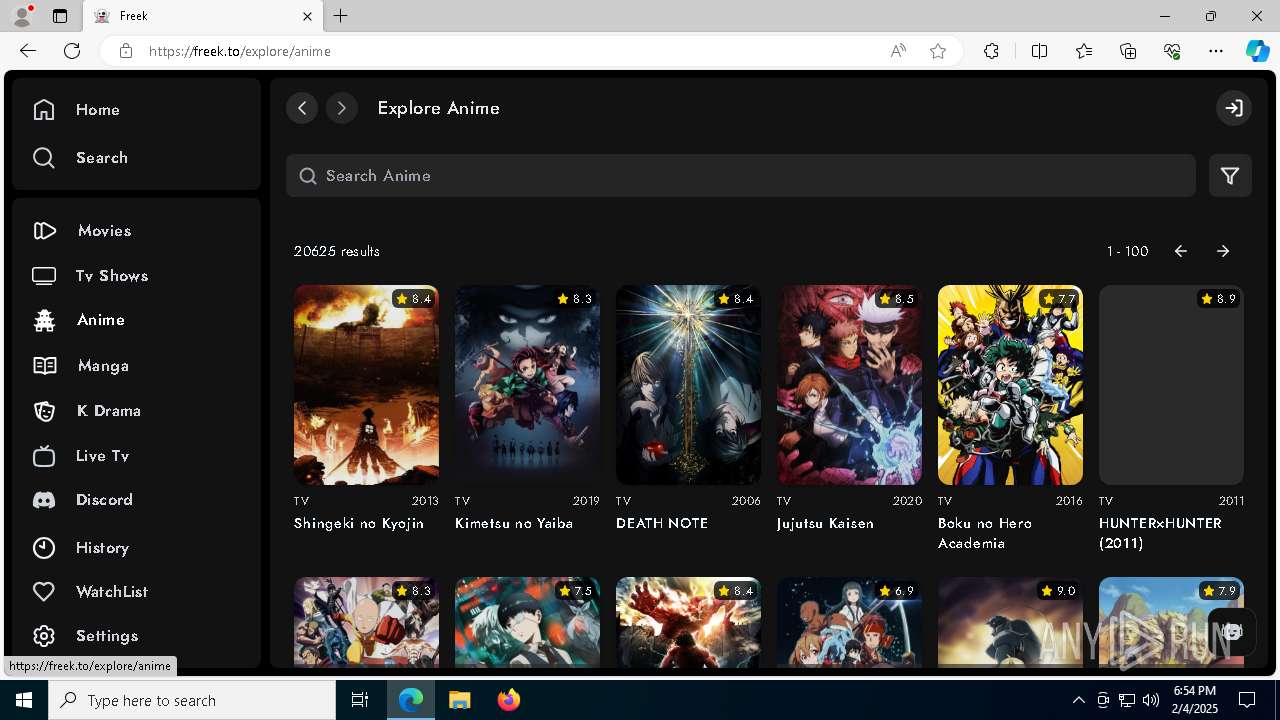Click the DEATH NOTE title text
The image size is (1280, 720).
coord(662,523)
